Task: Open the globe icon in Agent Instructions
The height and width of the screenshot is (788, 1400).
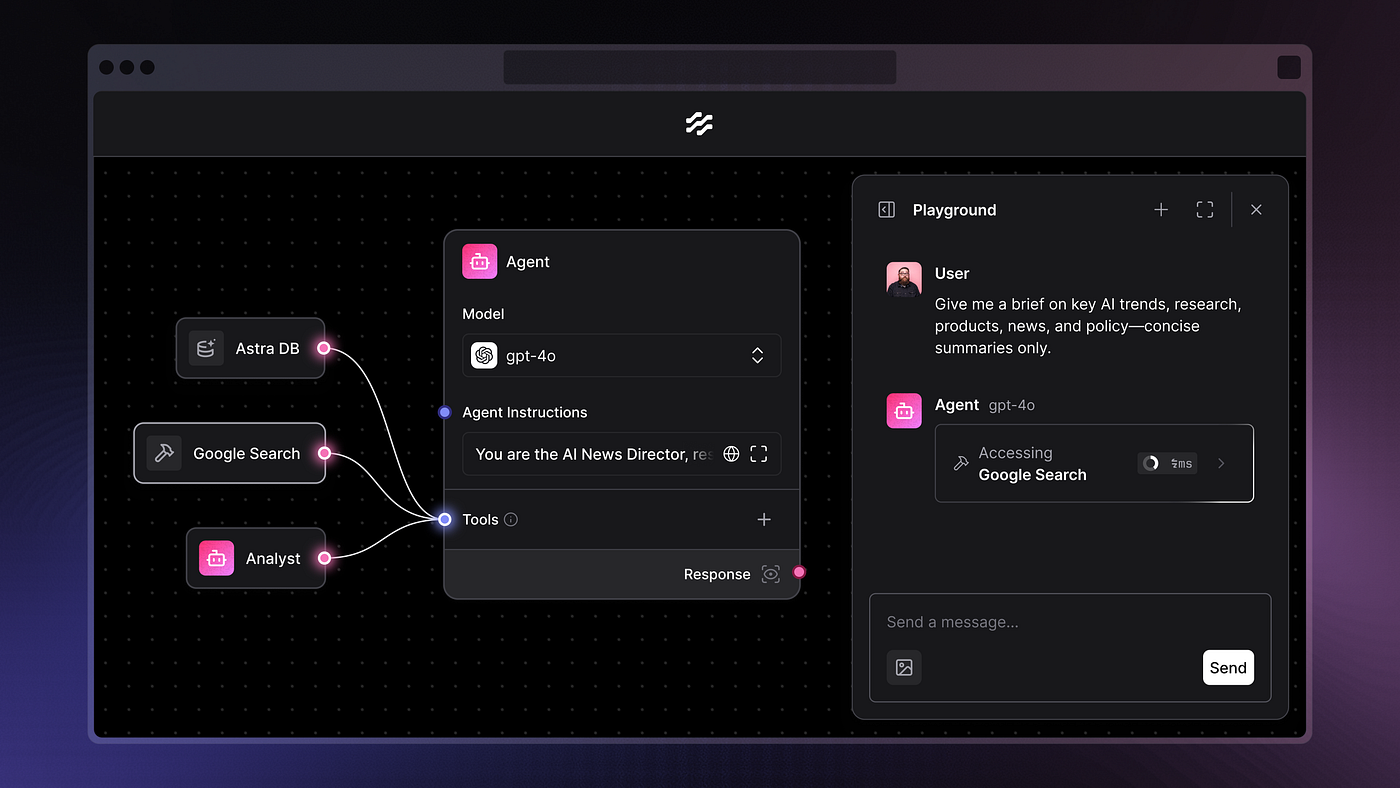Action: [731, 454]
